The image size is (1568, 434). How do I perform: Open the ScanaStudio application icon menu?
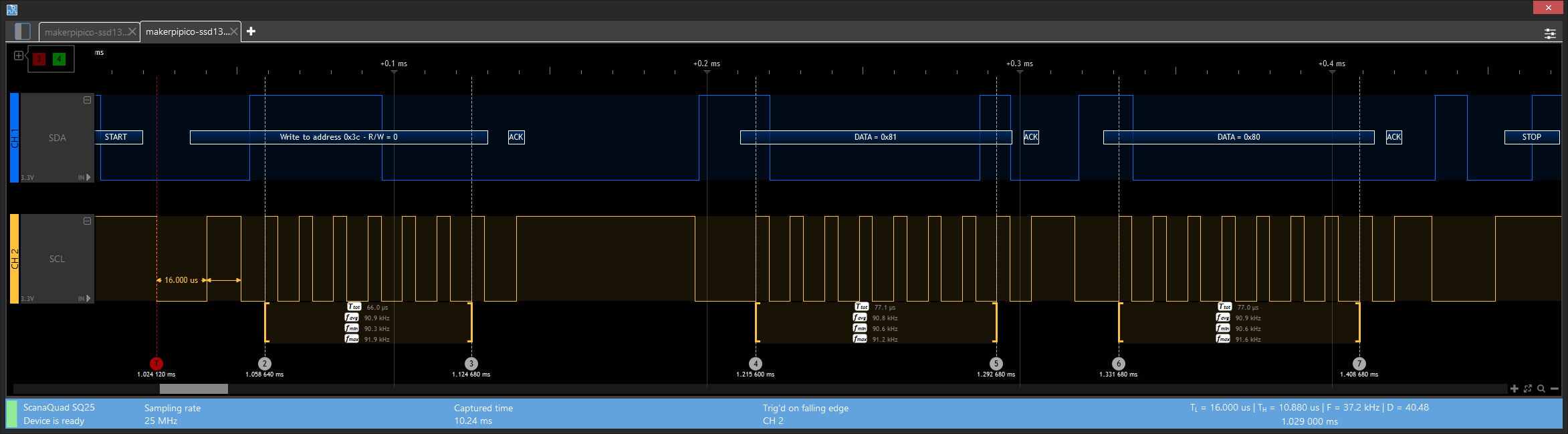(11, 9)
